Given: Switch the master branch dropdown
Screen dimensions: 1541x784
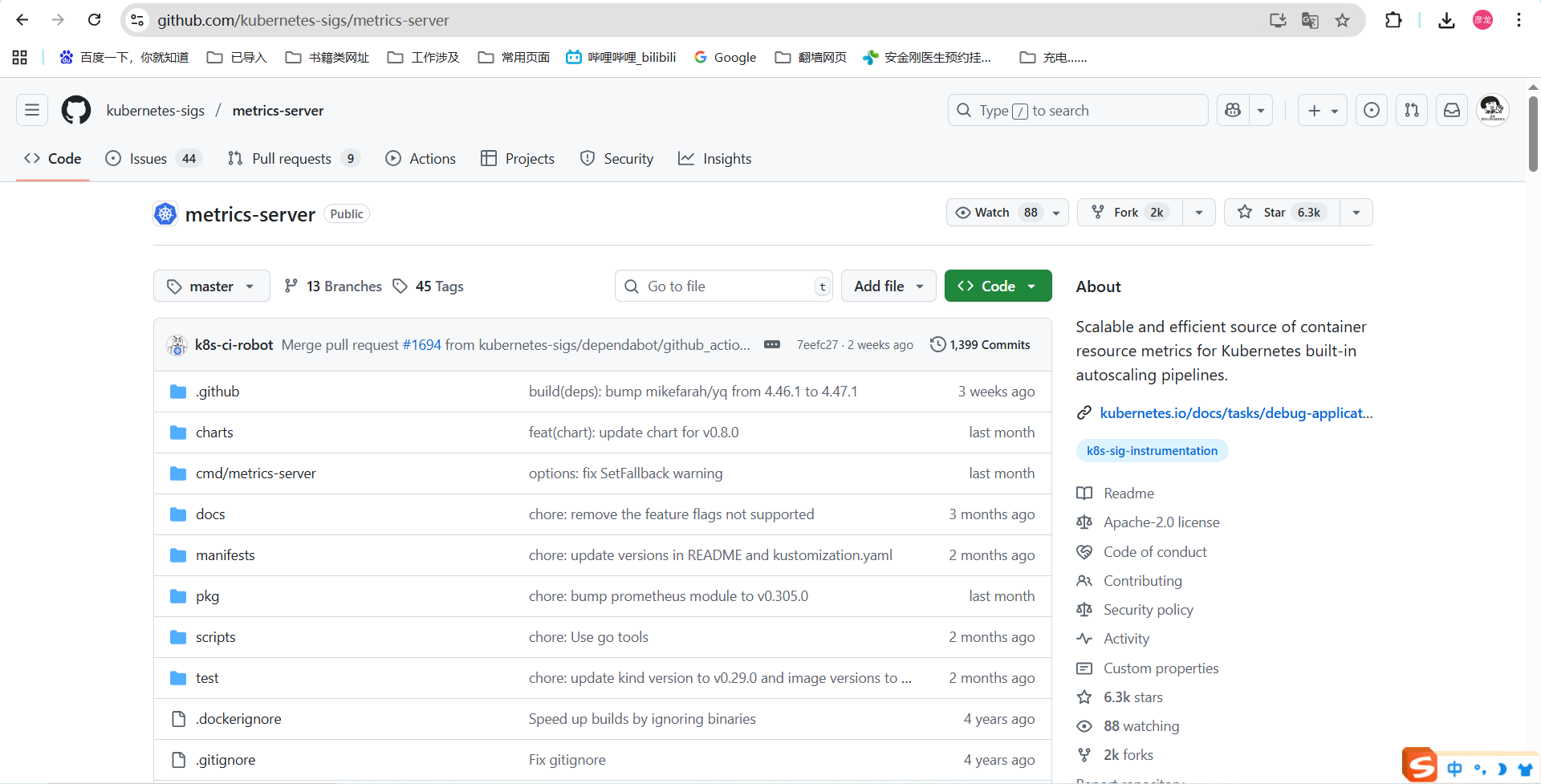Looking at the screenshot, I should pyautogui.click(x=212, y=286).
